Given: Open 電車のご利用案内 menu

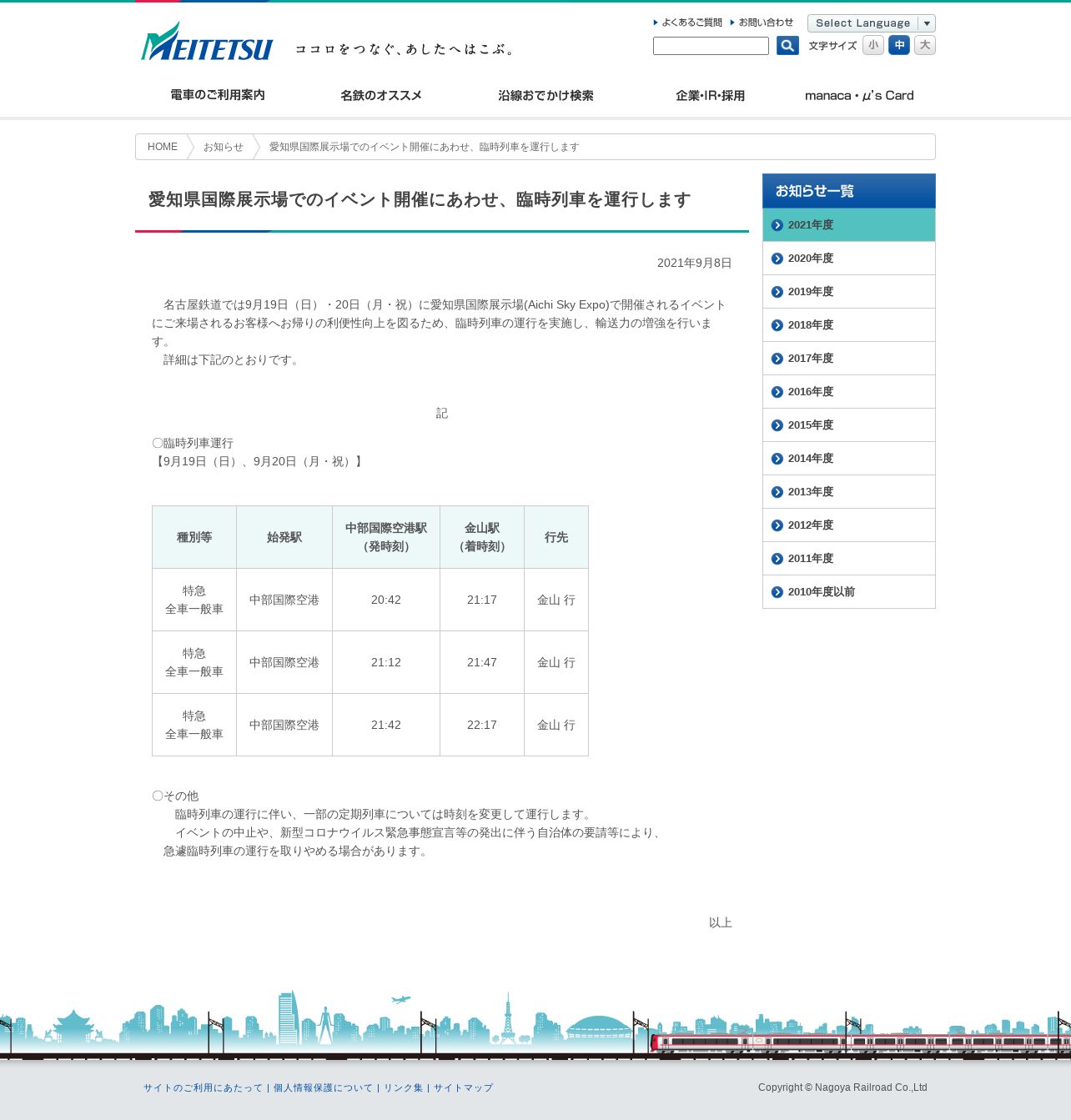Looking at the screenshot, I should coord(217,95).
